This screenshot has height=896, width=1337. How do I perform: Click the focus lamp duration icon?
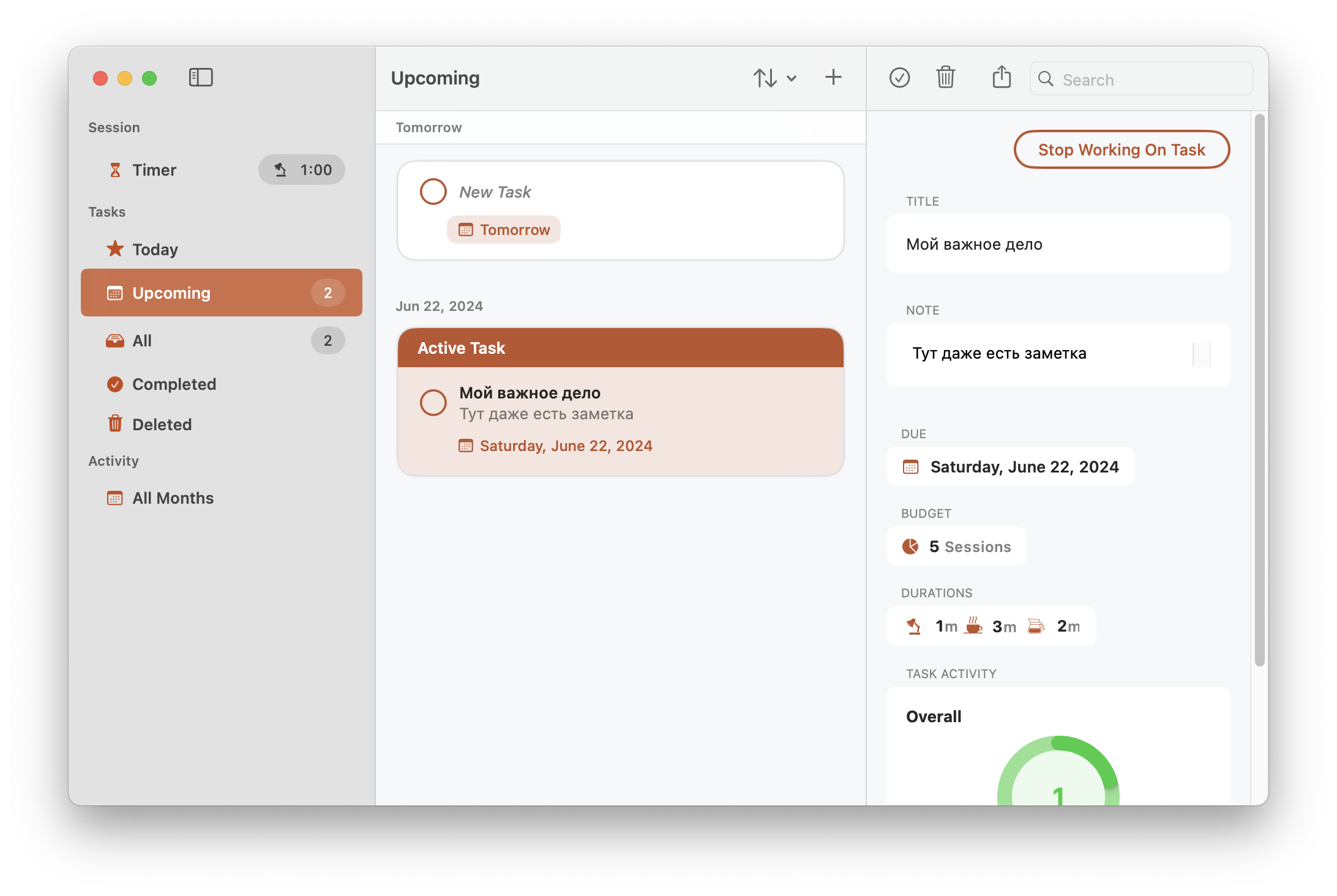point(913,626)
